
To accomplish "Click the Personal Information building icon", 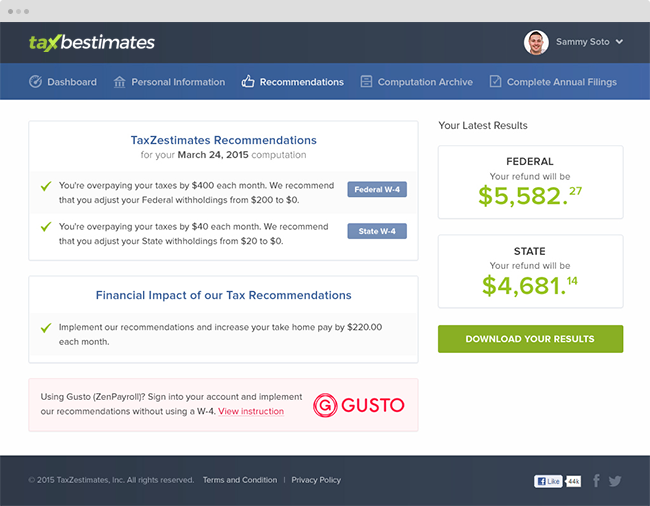I will tap(119, 82).
